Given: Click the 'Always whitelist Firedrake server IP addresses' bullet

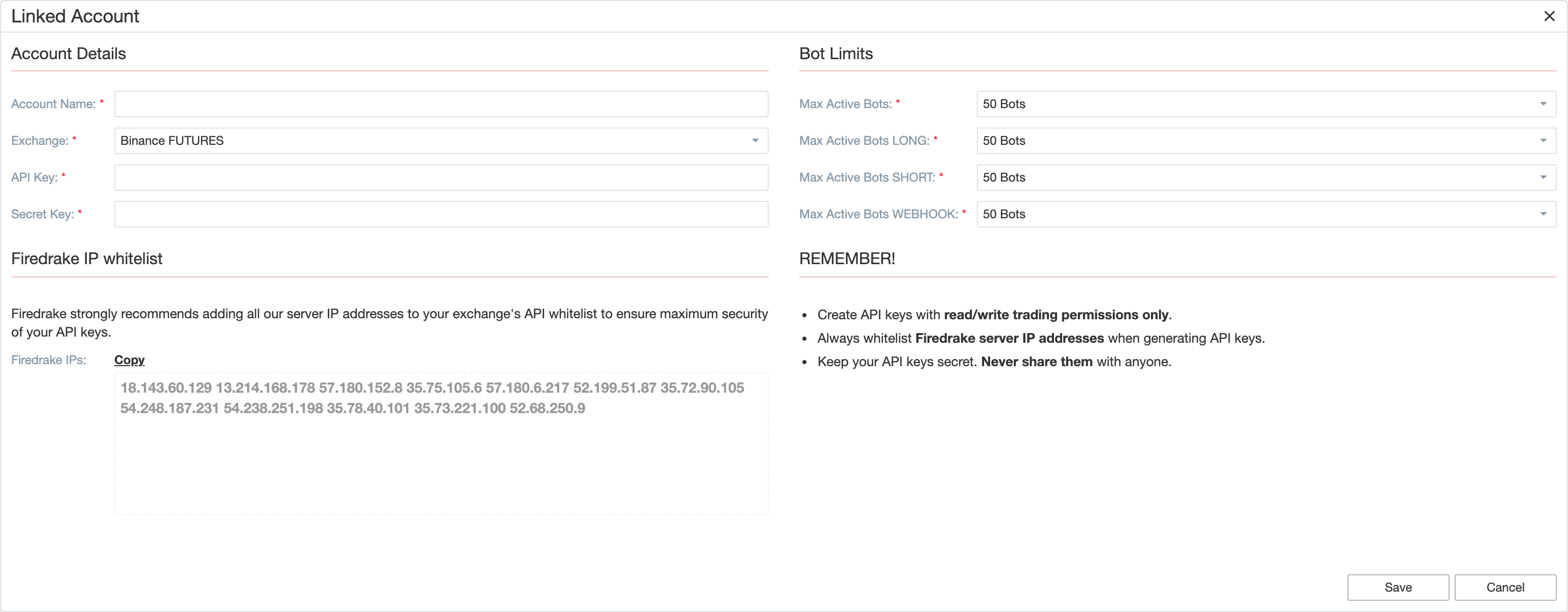Looking at the screenshot, I should point(1041,338).
